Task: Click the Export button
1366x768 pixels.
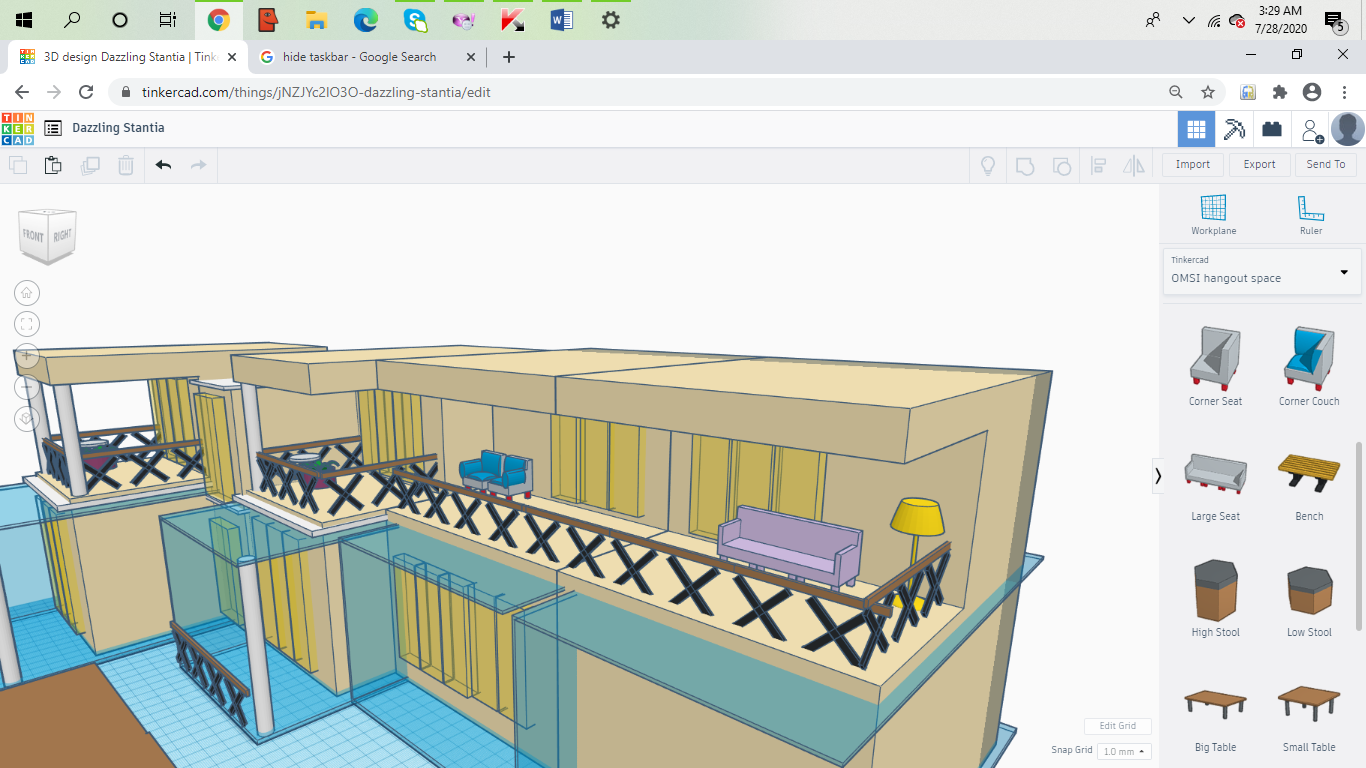Action: tap(1259, 165)
